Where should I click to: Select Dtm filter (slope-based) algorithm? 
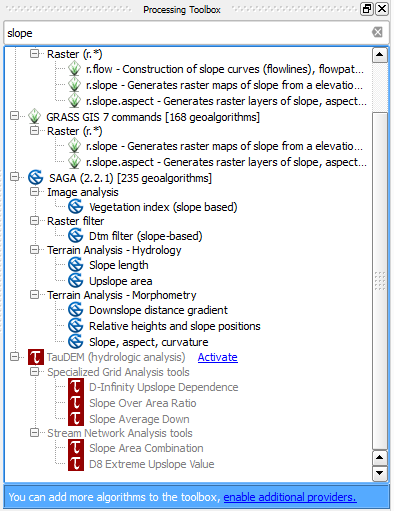click(x=146, y=236)
